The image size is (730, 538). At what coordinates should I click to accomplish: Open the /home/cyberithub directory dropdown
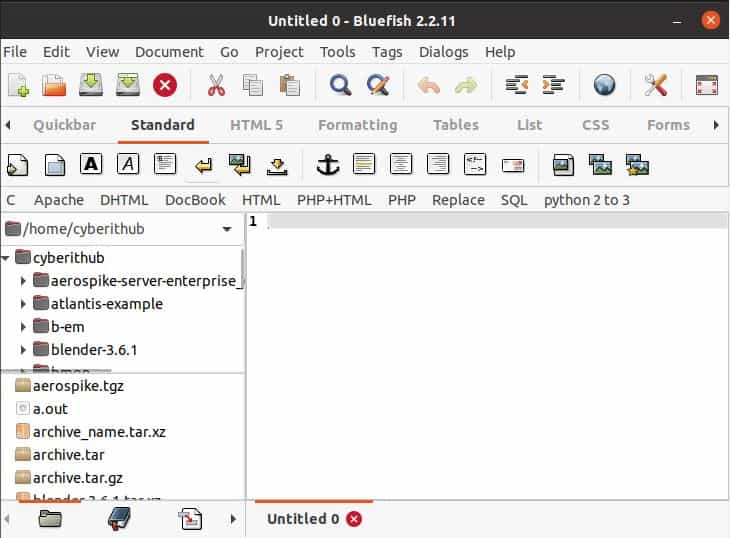click(x=227, y=229)
